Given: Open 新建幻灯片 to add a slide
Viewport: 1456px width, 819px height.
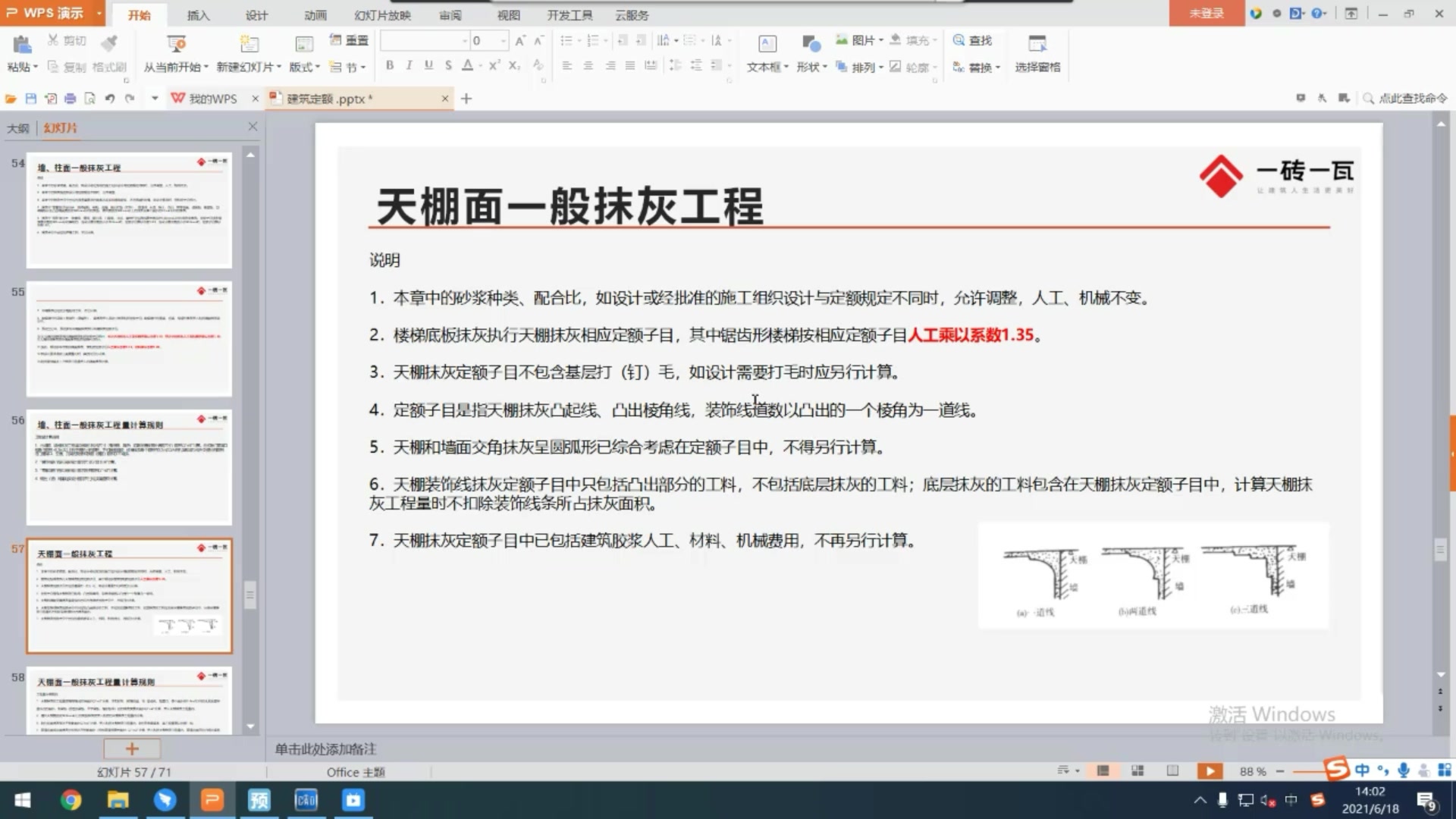Looking at the screenshot, I should (x=246, y=53).
